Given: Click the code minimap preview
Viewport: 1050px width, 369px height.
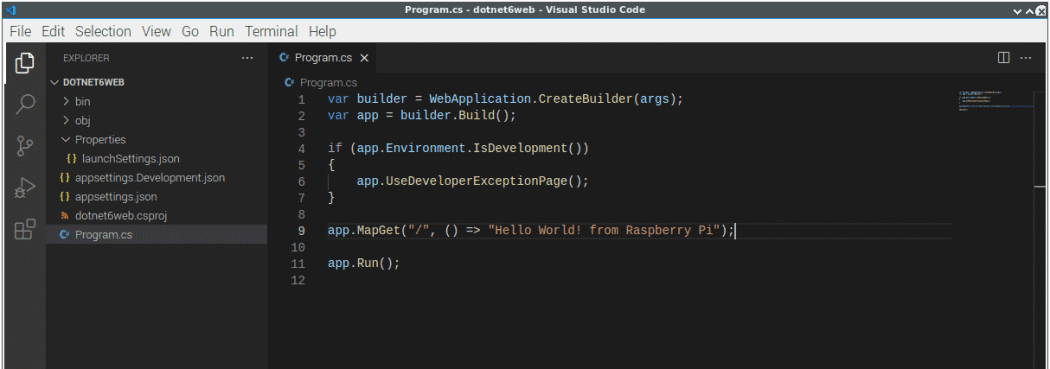Looking at the screenshot, I should (996, 100).
